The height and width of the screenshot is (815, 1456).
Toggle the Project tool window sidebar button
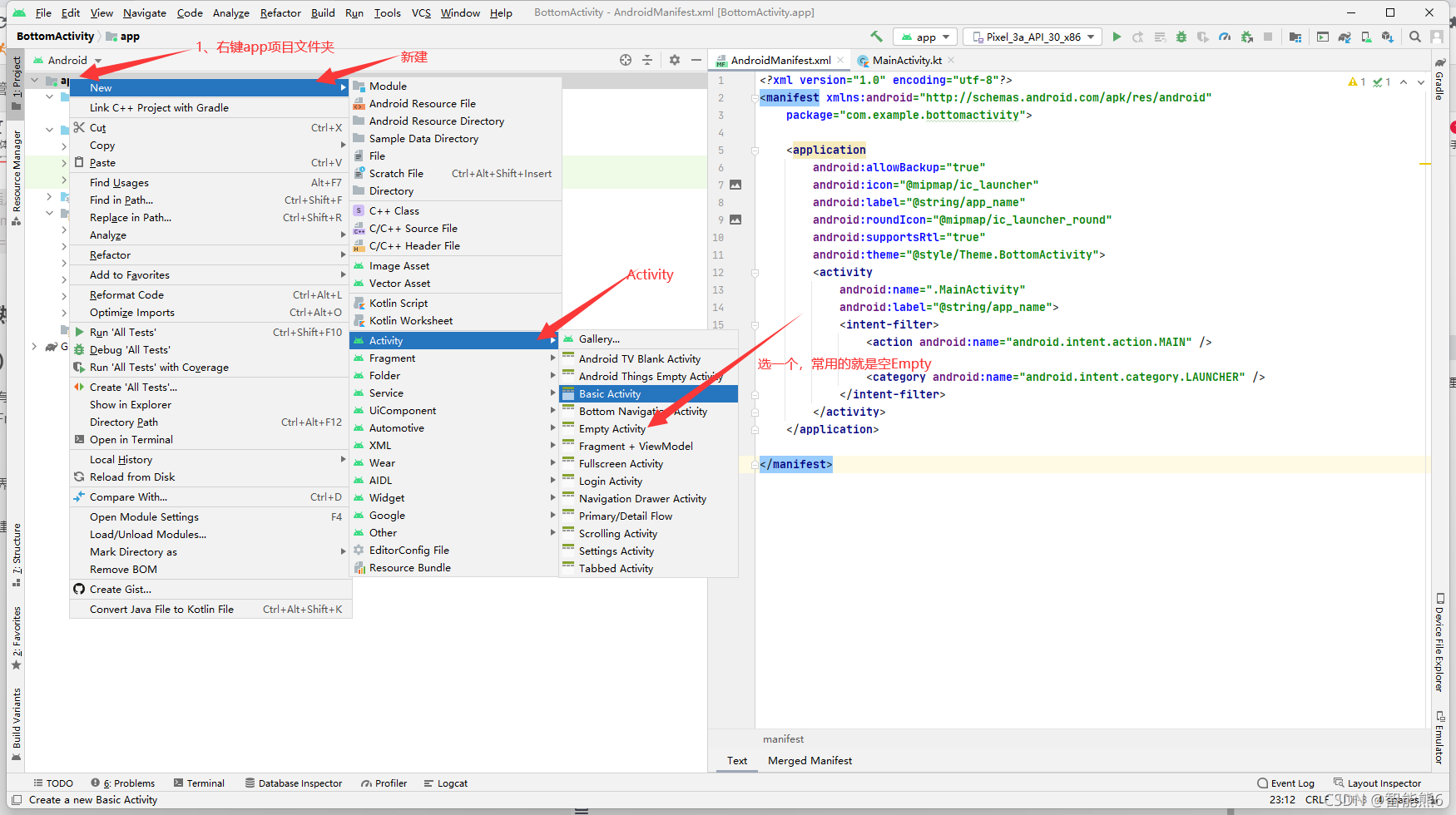(x=17, y=77)
